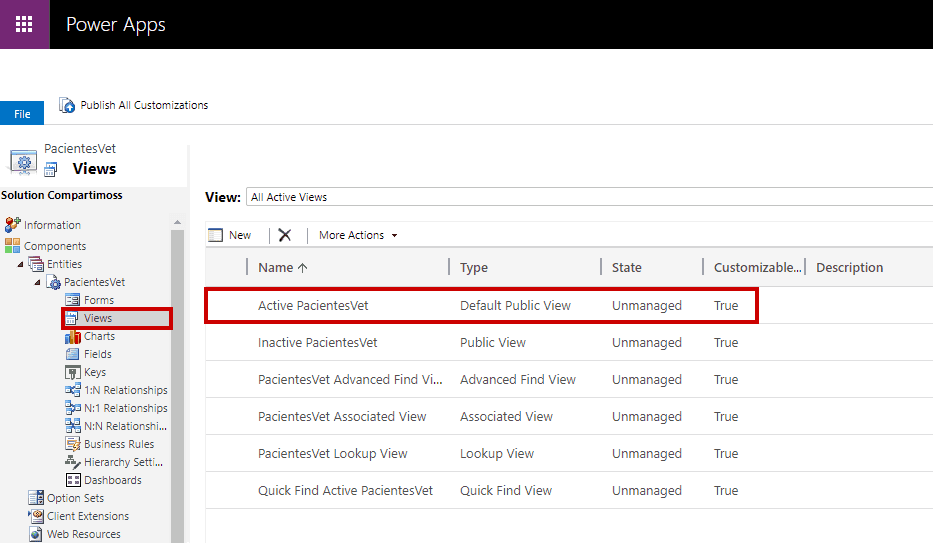Click the Forms icon in tree

coord(73,300)
